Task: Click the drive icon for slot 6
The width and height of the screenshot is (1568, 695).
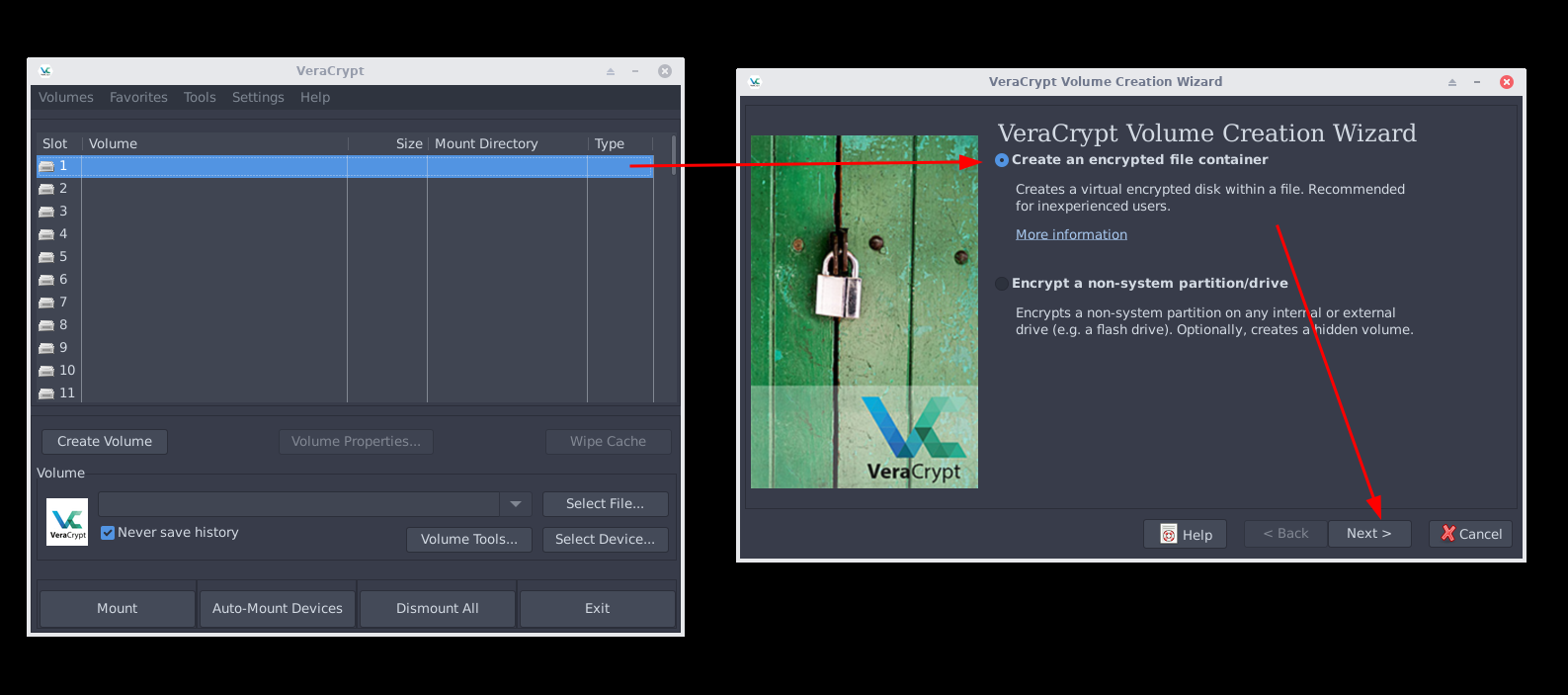Action: 46,280
